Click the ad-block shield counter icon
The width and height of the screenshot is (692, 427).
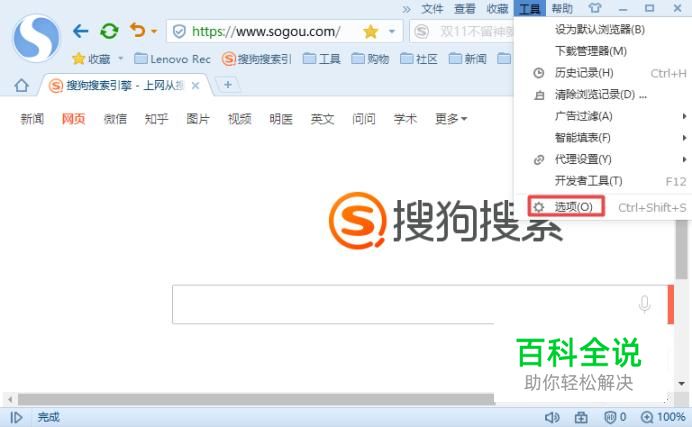pyautogui.click(x=615, y=417)
